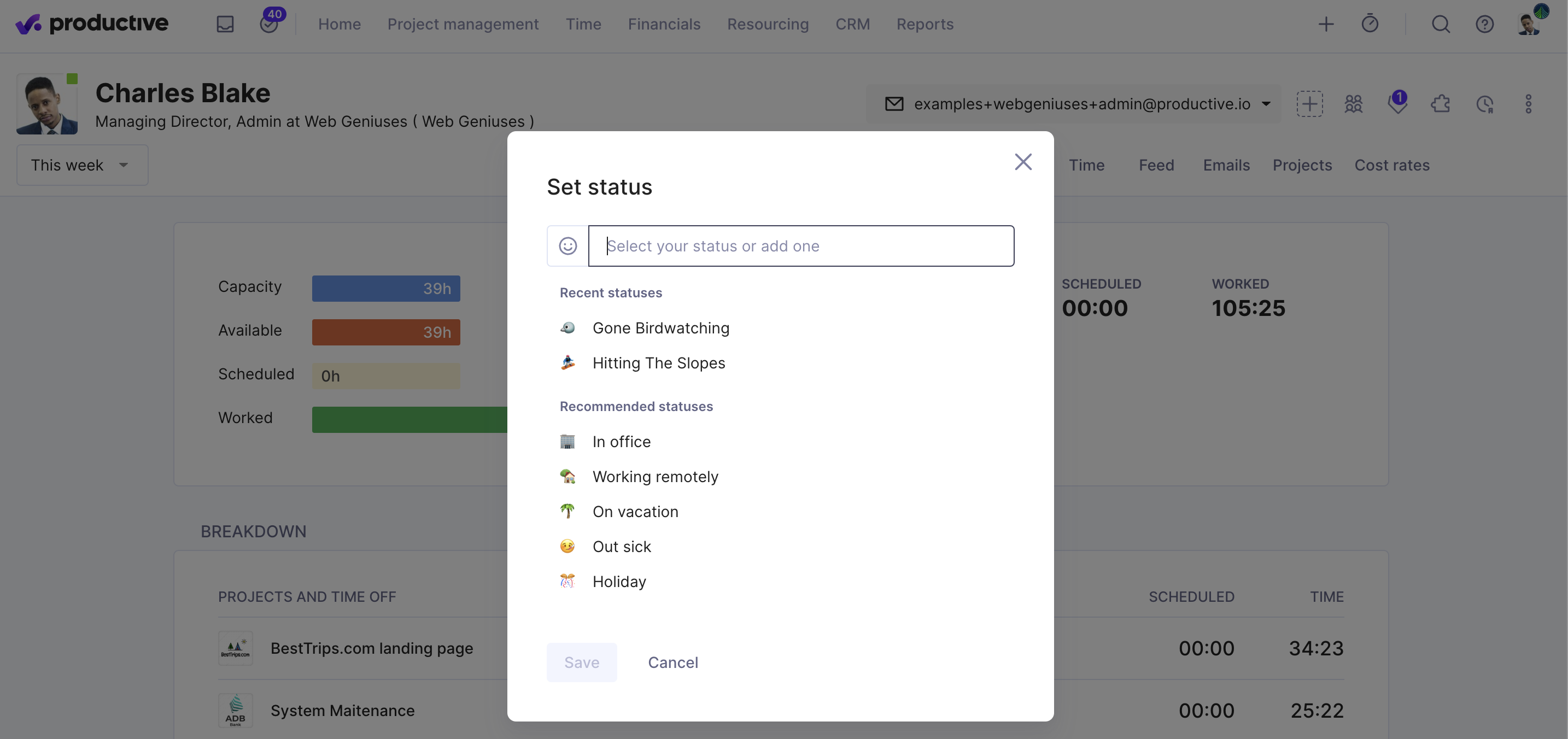The image size is (1568, 739).
Task: Open the email address dropdown
Action: 1074,104
